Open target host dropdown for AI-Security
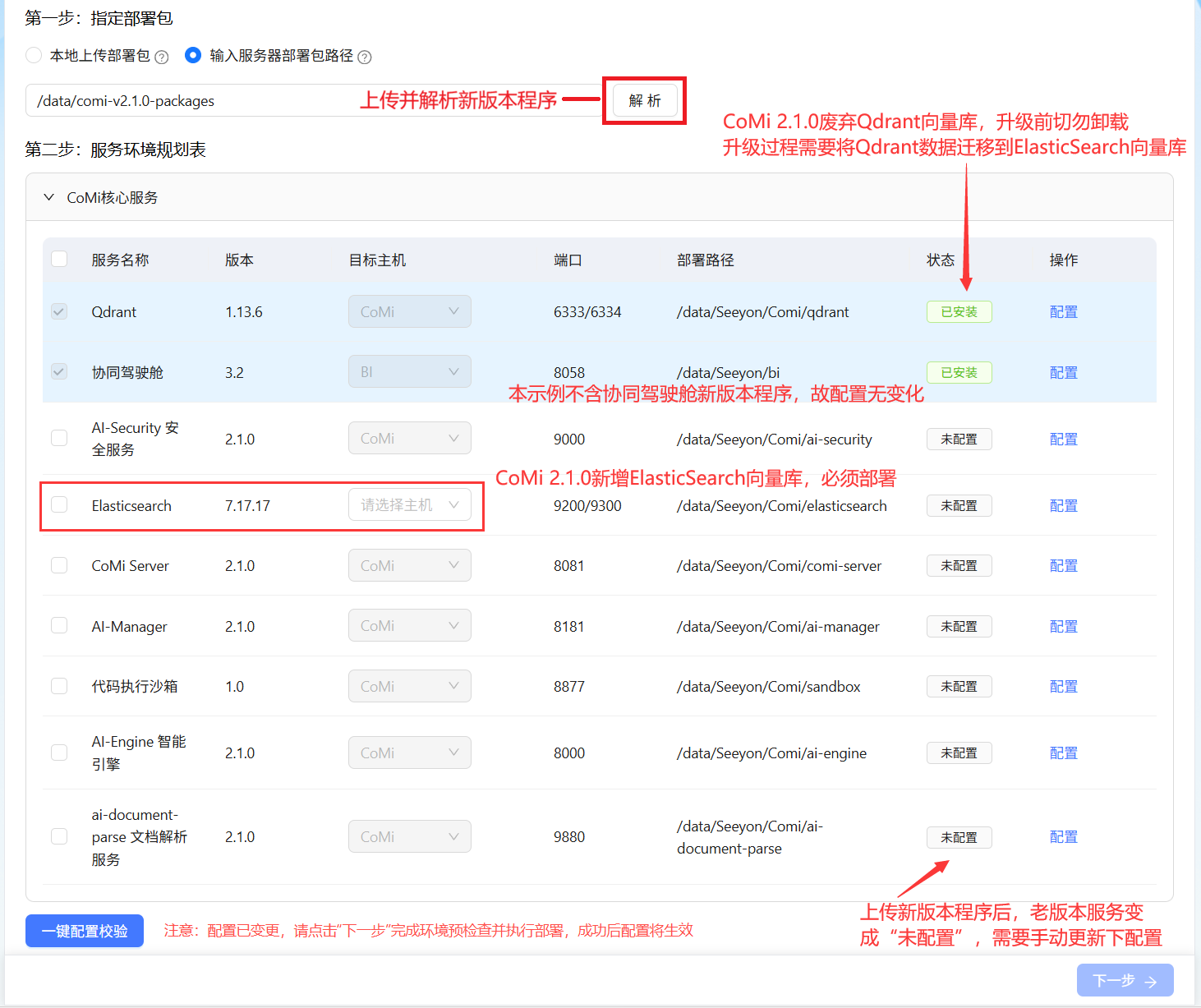This screenshot has height=1008, width=1201. [x=410, y=438]
